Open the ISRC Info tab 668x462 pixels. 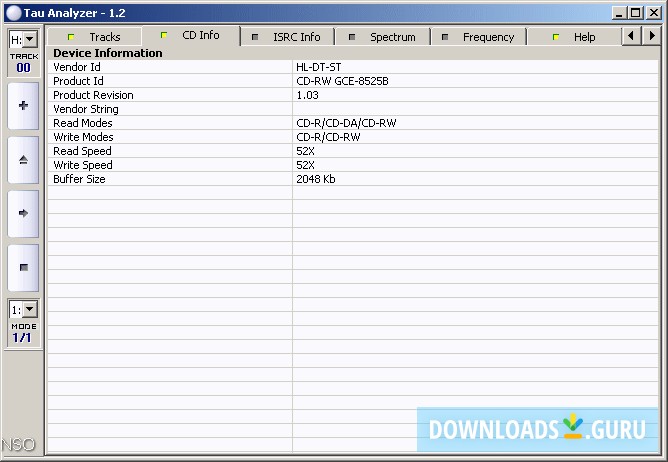tap(288, 37)
